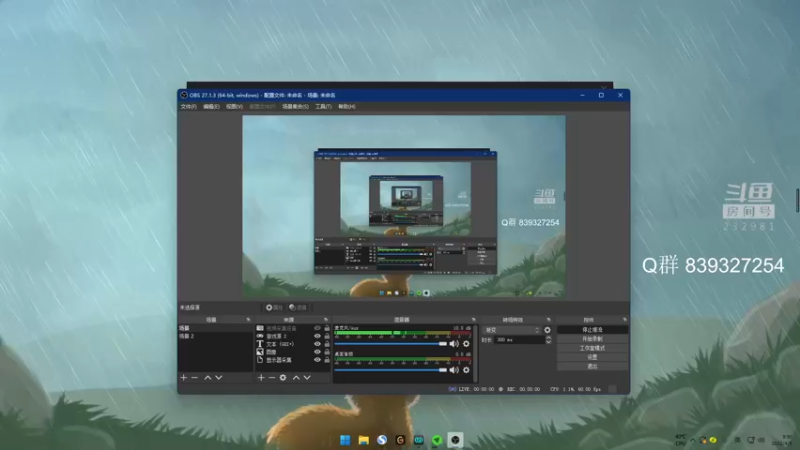This screenshot has width=800, height=450.
Task: Add a new scene with the plus icon
Action: pyautogui.click(x=184, y=378)
